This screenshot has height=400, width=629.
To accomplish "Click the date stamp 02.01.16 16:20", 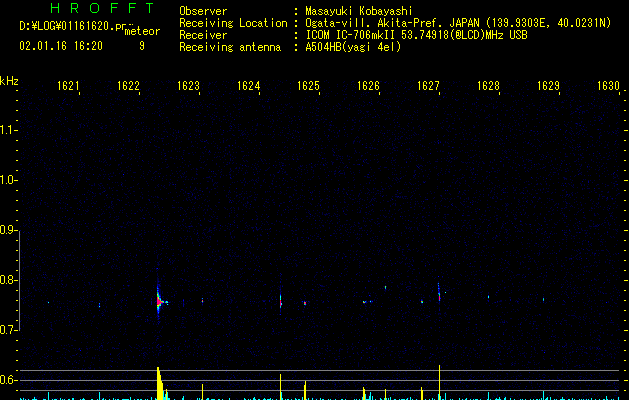I will point(61,46).
